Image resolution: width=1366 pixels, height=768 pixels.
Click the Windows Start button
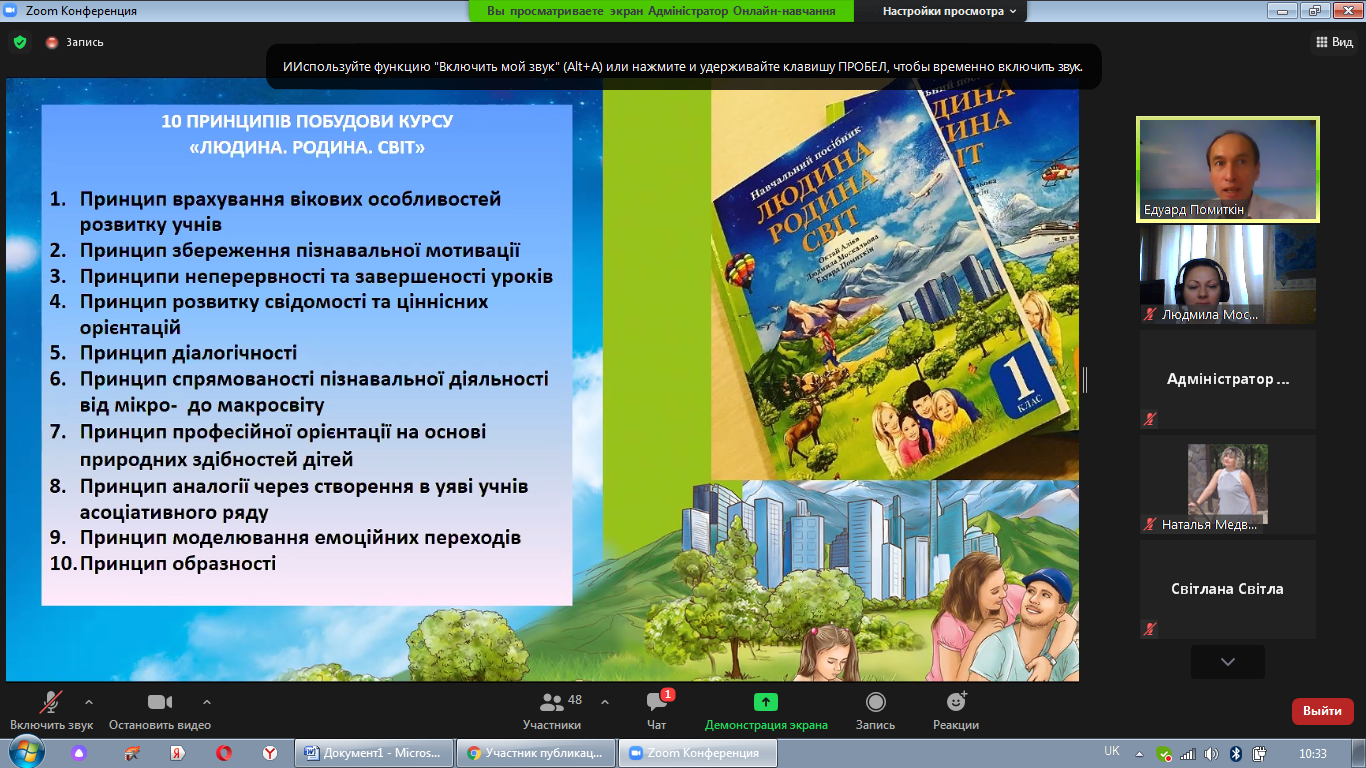[x=25, y=752]
